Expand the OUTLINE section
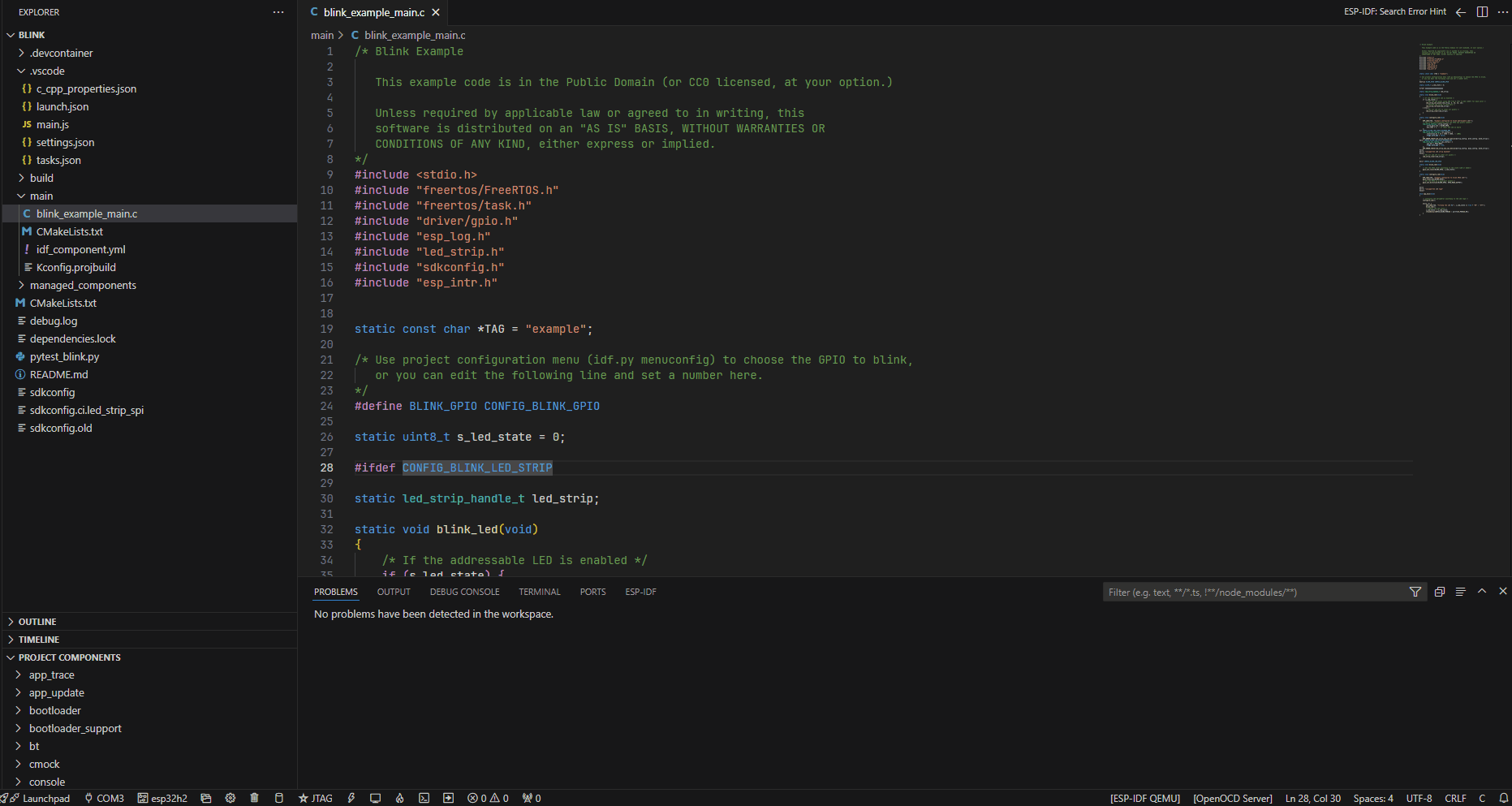1512x806 pixels. click(x=37, y=621)
